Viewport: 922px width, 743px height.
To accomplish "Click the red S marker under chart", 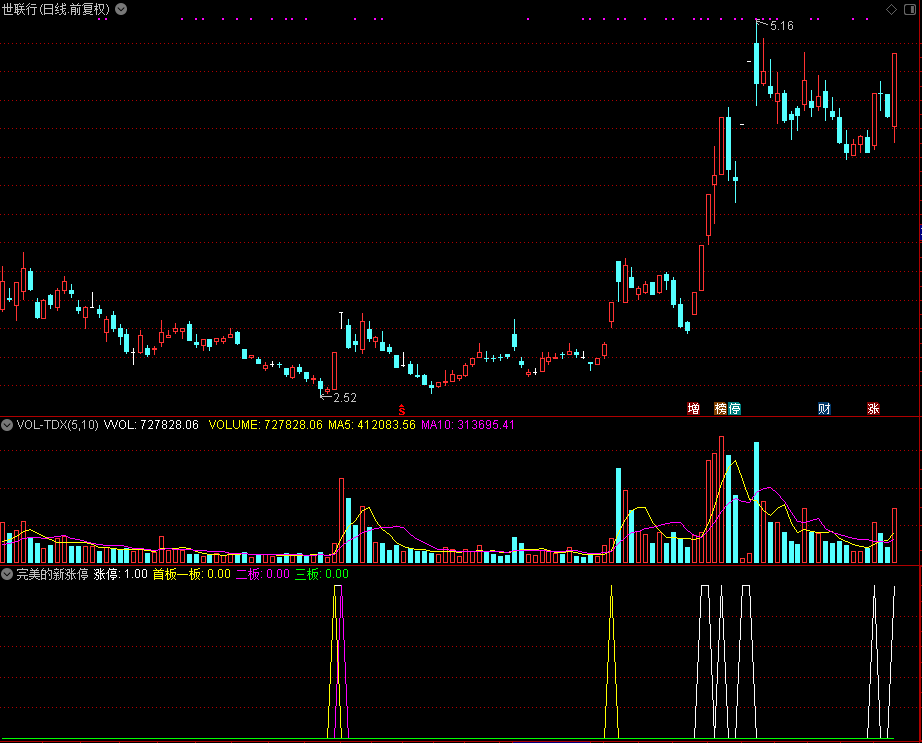I will pyautogui.click(x=402, y=410).
